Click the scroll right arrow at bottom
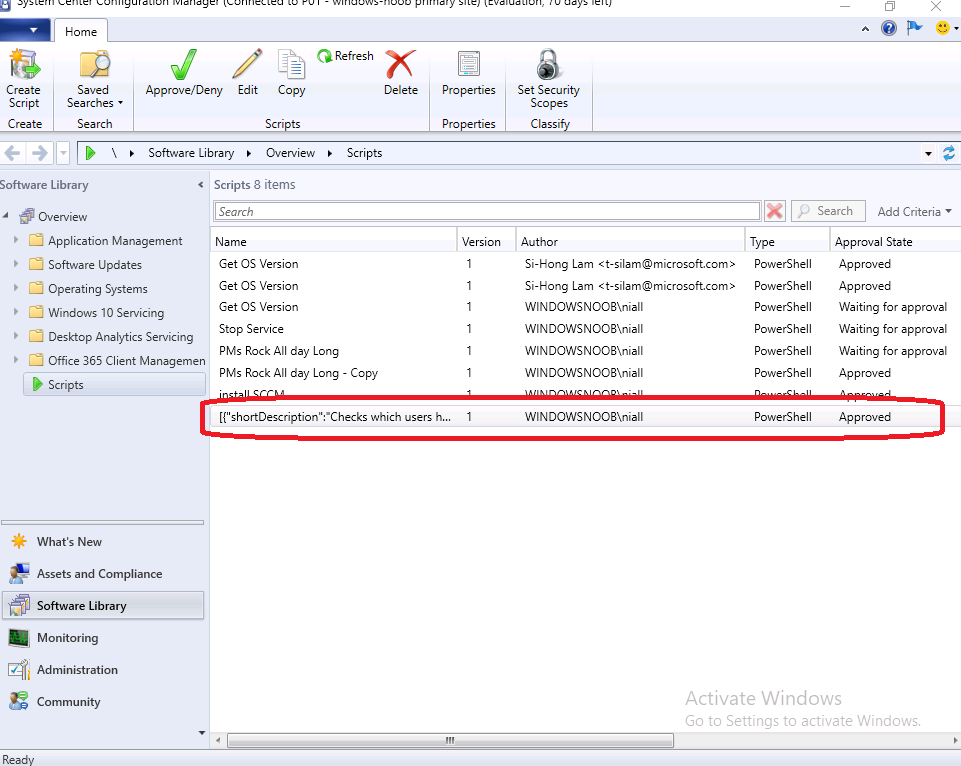Image resolution: width=961 pixels, height=766 pixels. [955, 740]
